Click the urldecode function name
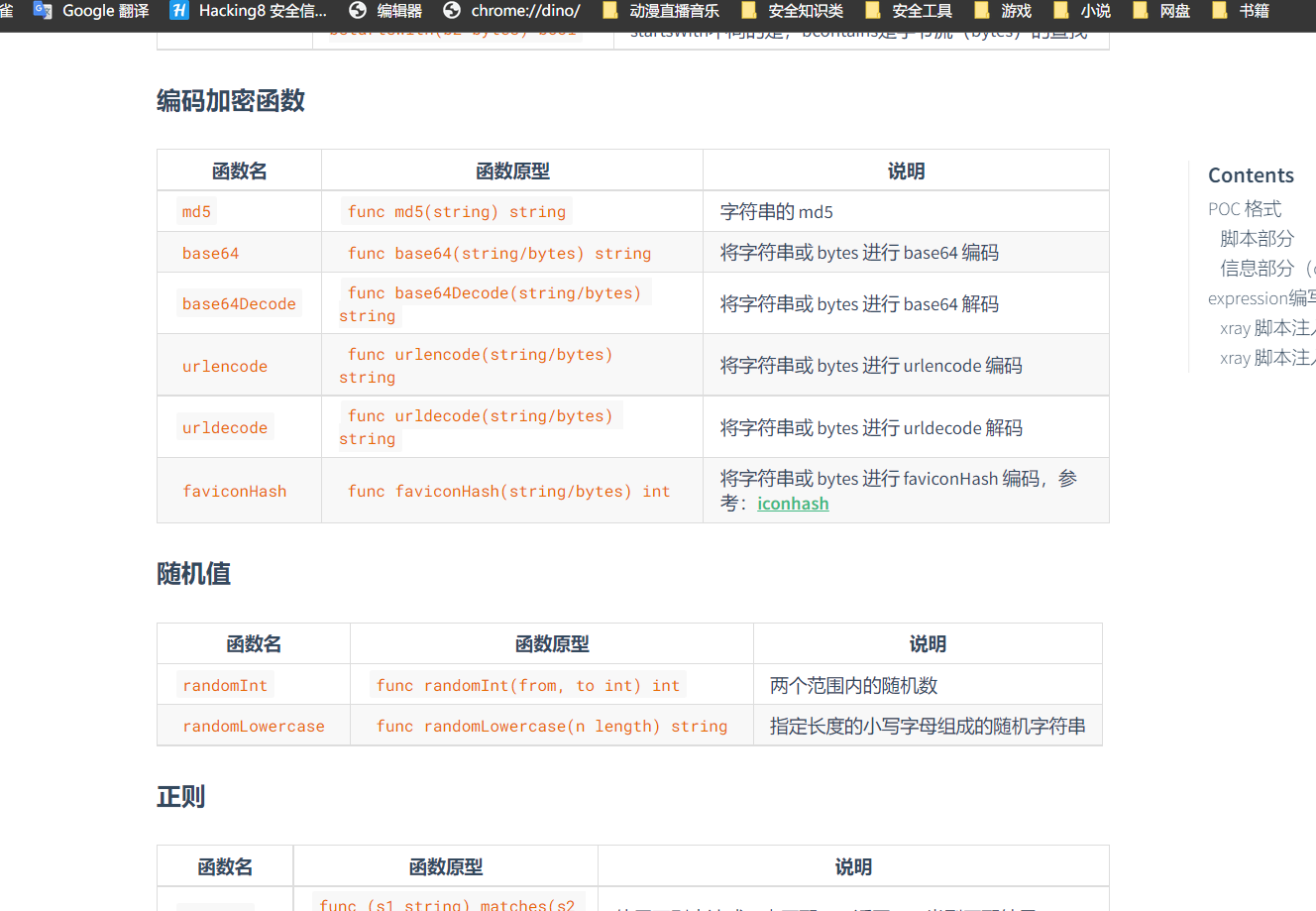The height and width of the screenshot is (911, 1316). (225, 427)
